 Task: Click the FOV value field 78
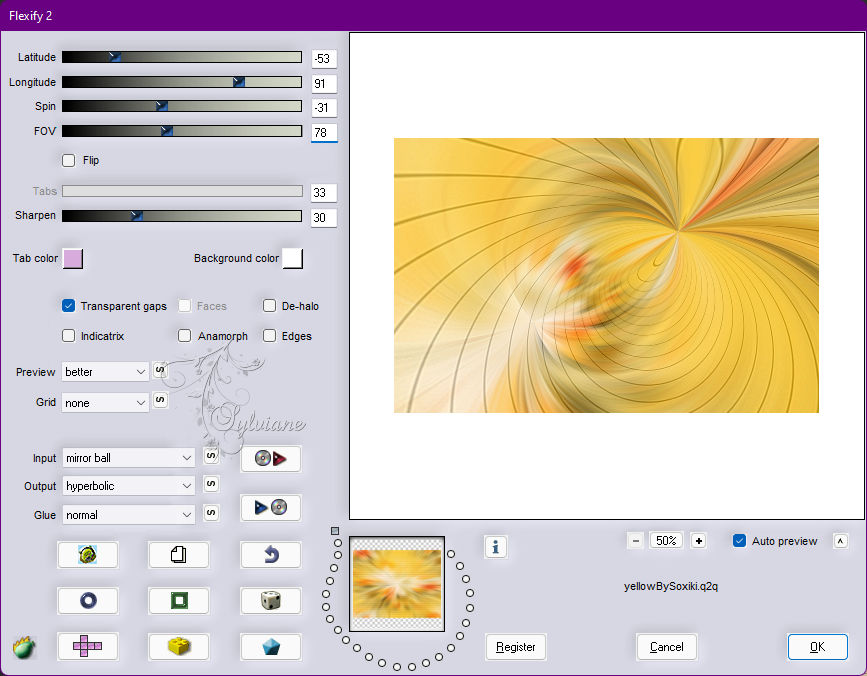(324, 133)
